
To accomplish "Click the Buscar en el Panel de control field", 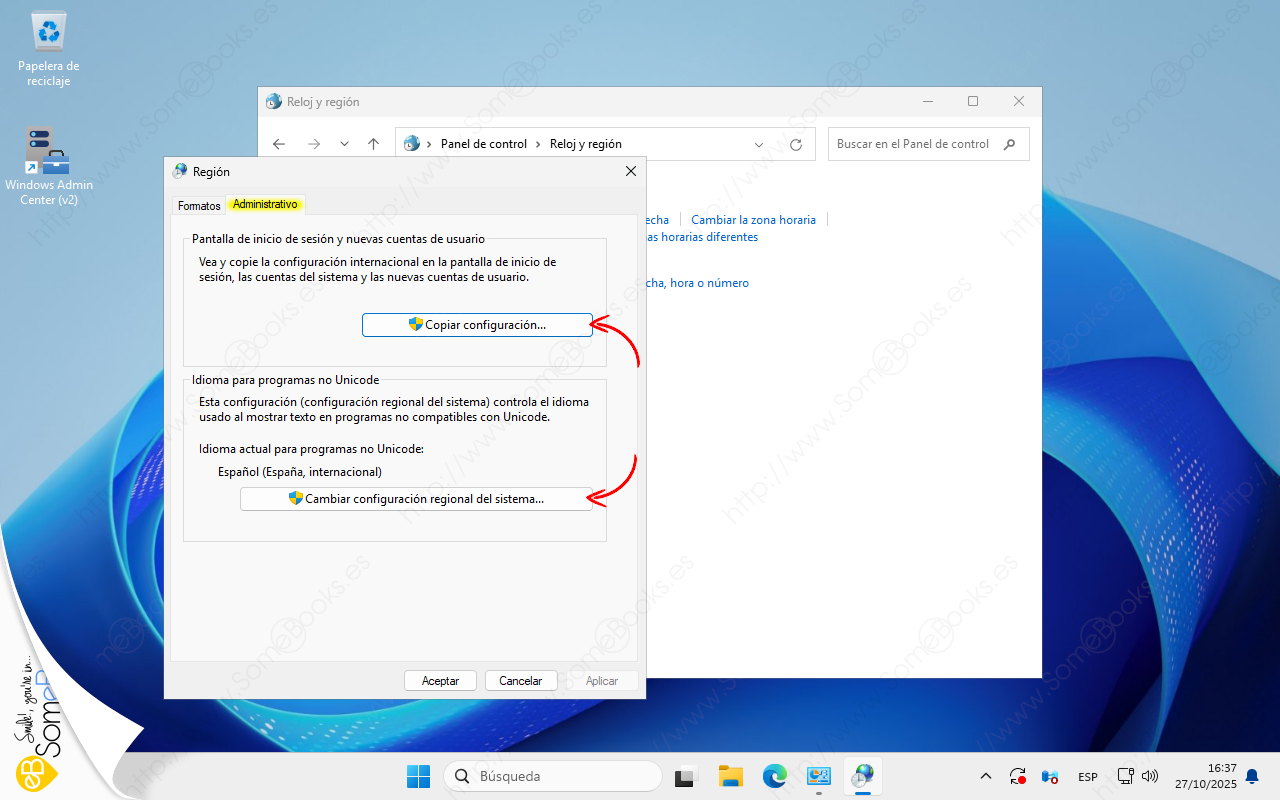I will pos(915,144).
